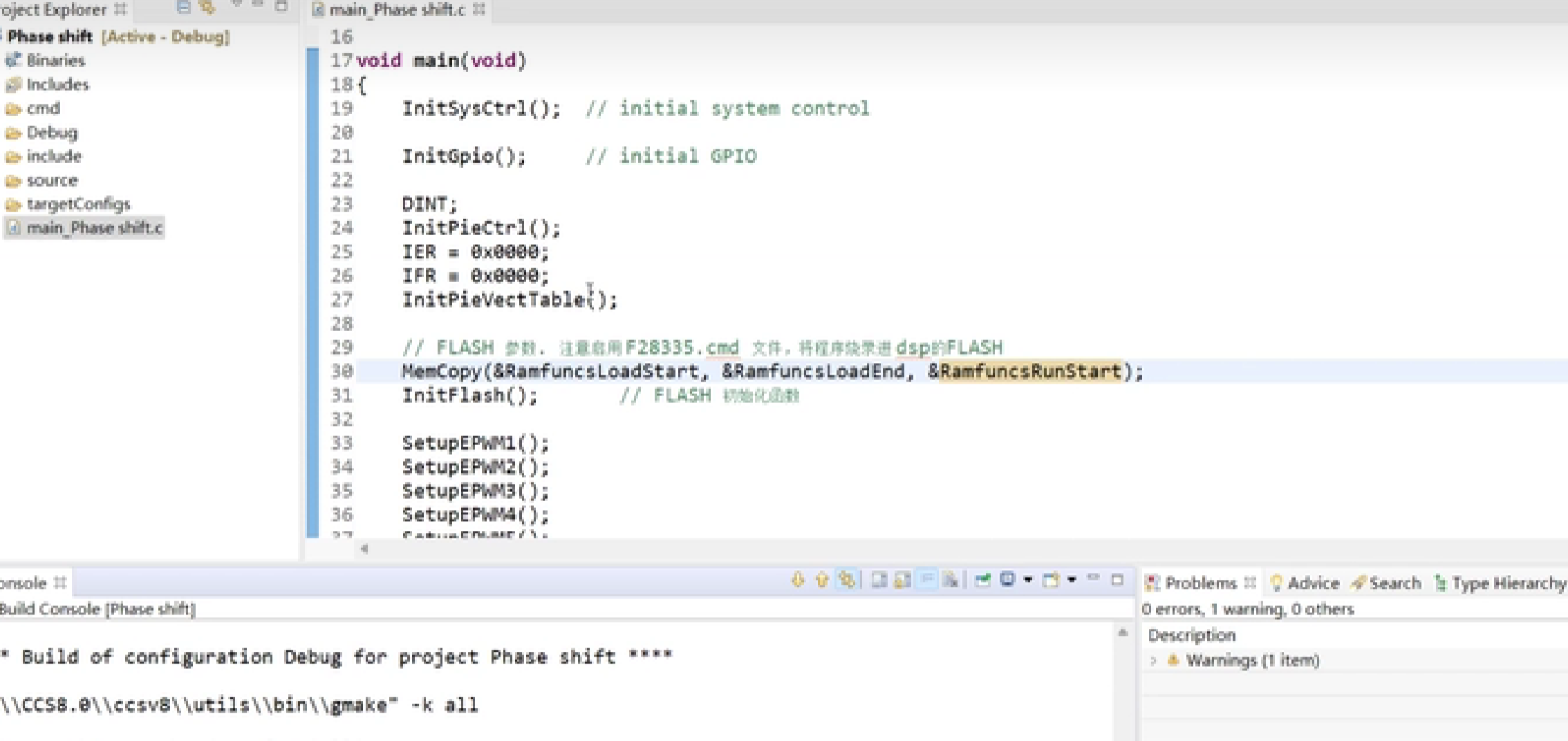The image size is (1568, 741).
Task: Click on SetupEPWM3(); line
Action: point(476,491)
